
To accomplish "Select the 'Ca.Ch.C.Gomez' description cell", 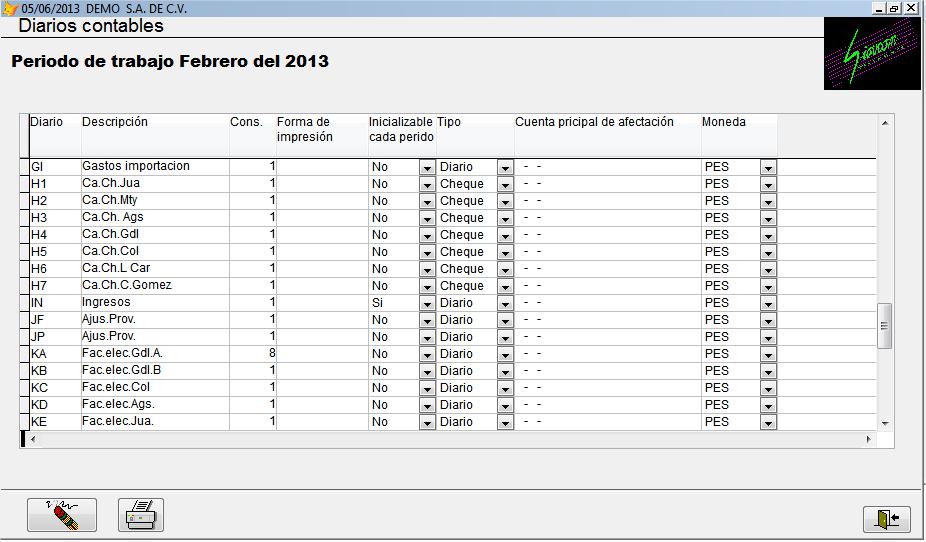I will click(155, 286).
